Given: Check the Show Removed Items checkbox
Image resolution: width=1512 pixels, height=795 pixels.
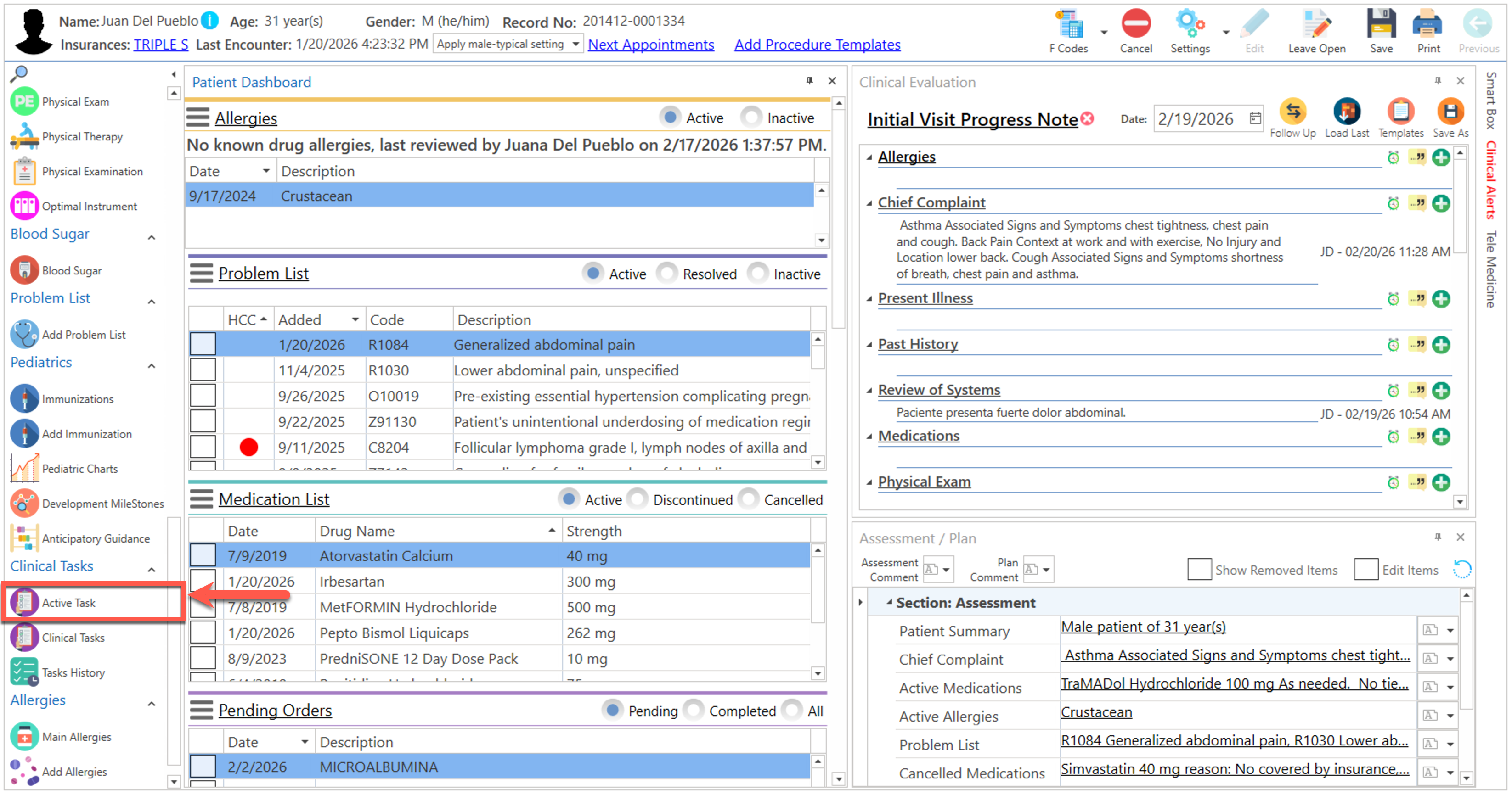Looking at the screenshot, I should tap(1199, 569).
